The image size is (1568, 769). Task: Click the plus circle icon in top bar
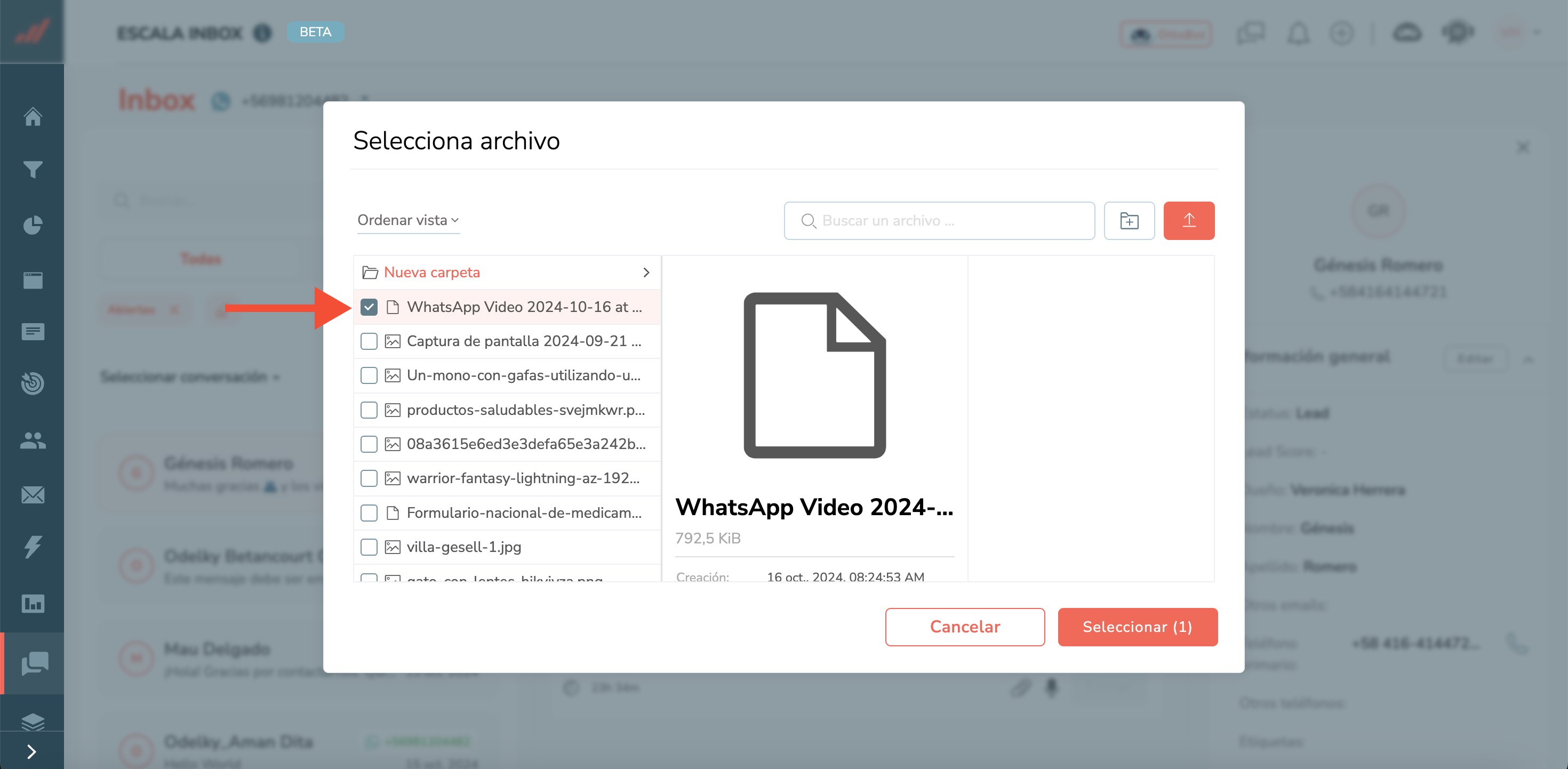click(x=1341, y=33)
